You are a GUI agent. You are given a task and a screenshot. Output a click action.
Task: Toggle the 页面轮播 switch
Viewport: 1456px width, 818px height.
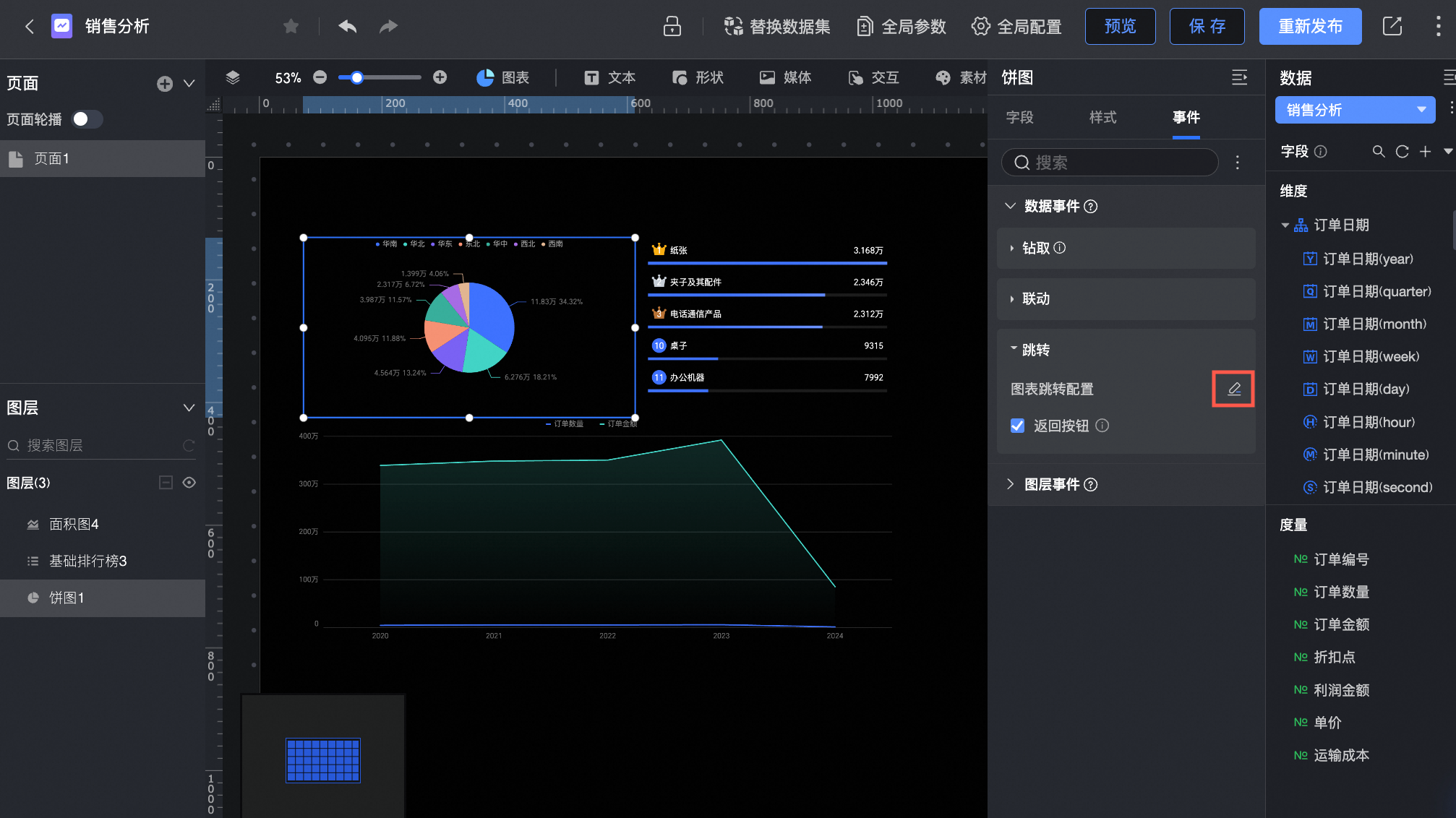coord(87,119)
